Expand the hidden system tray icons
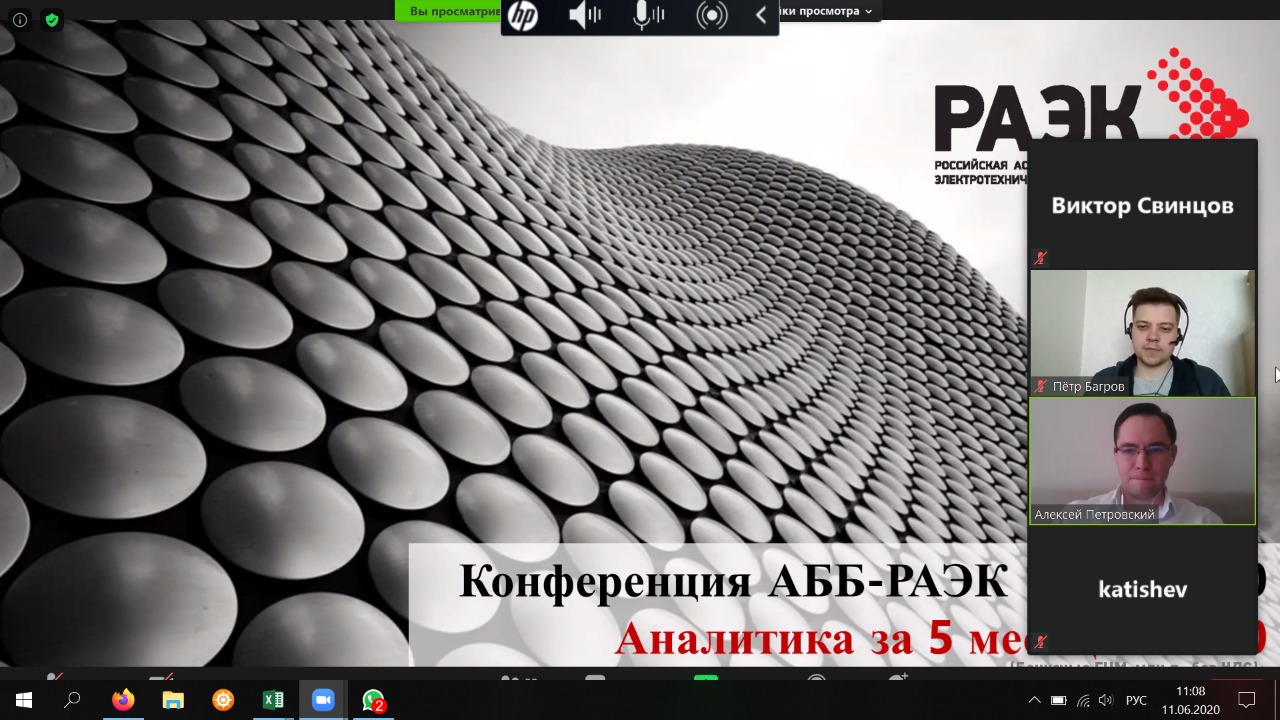Screen dimensions: 1280x720 (1034, 700)
